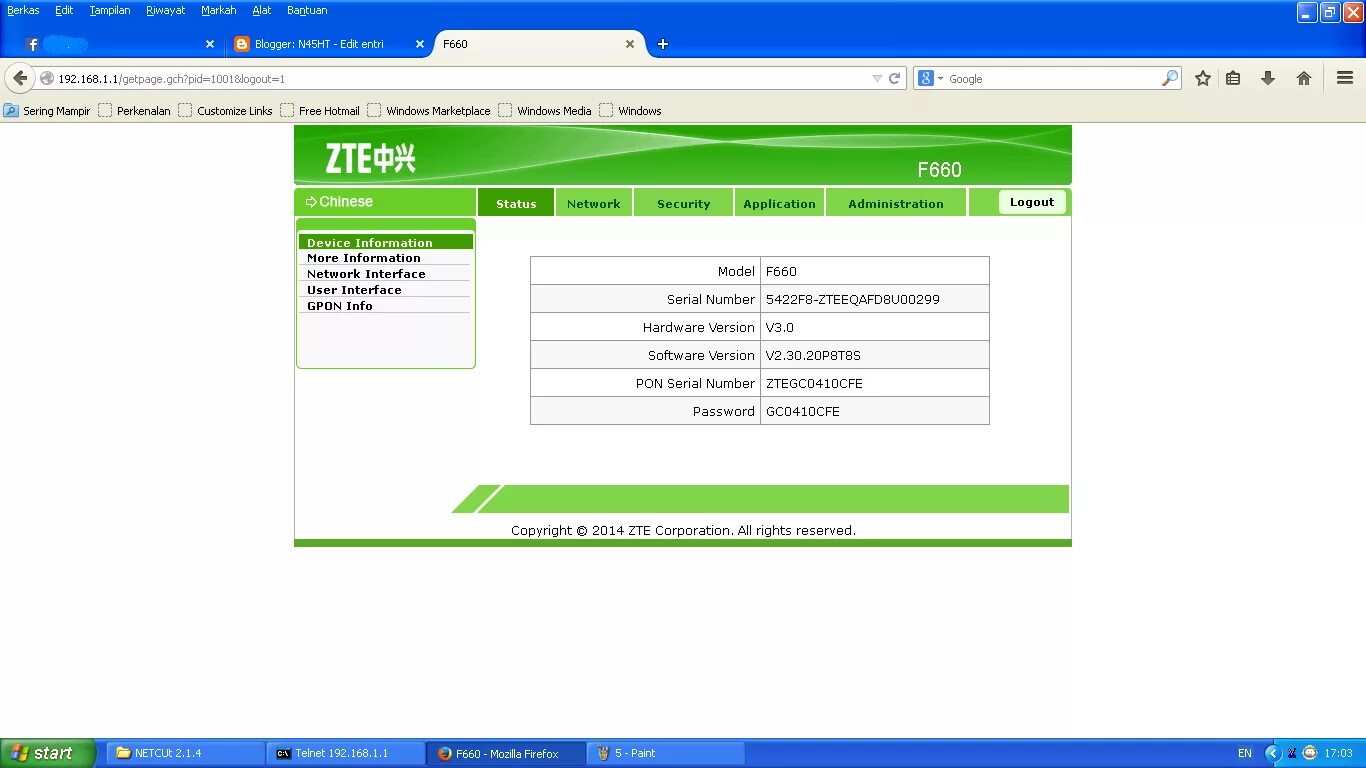Open the Windows Marketplace bookmark

coord(429,111)
